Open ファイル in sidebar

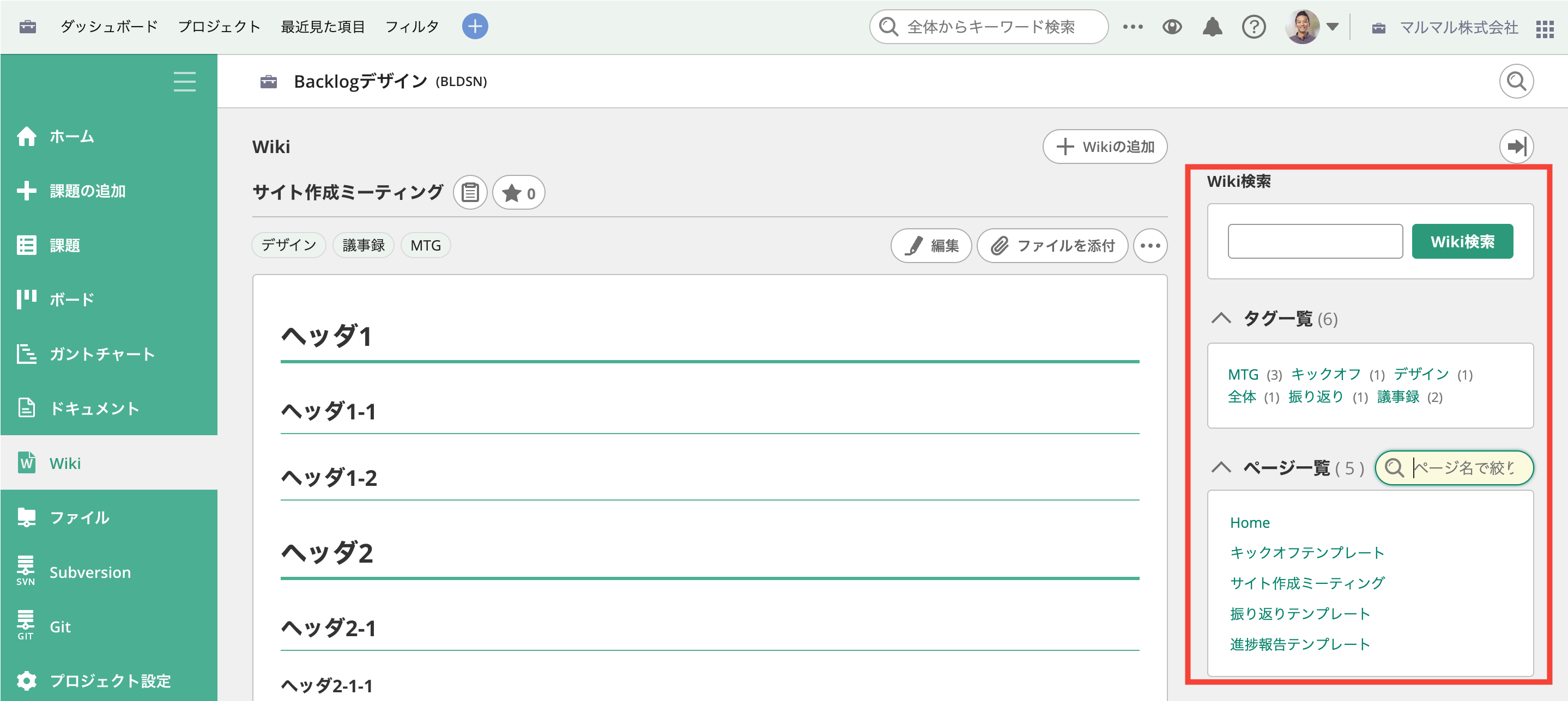pyautogui.click(x=108, y=517)
